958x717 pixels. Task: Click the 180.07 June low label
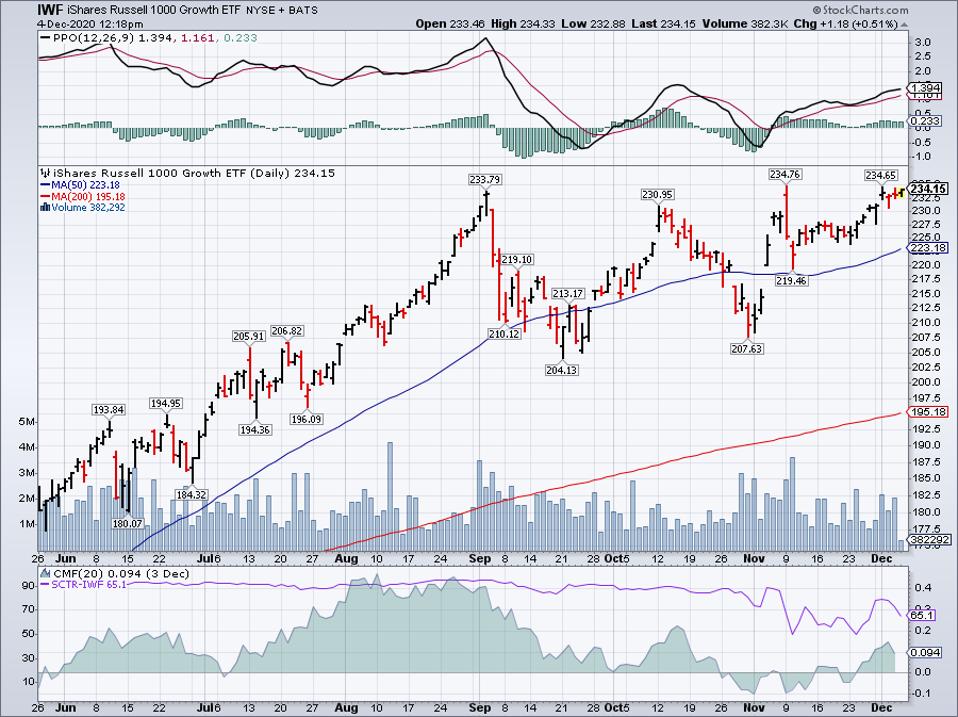(127, 523)
